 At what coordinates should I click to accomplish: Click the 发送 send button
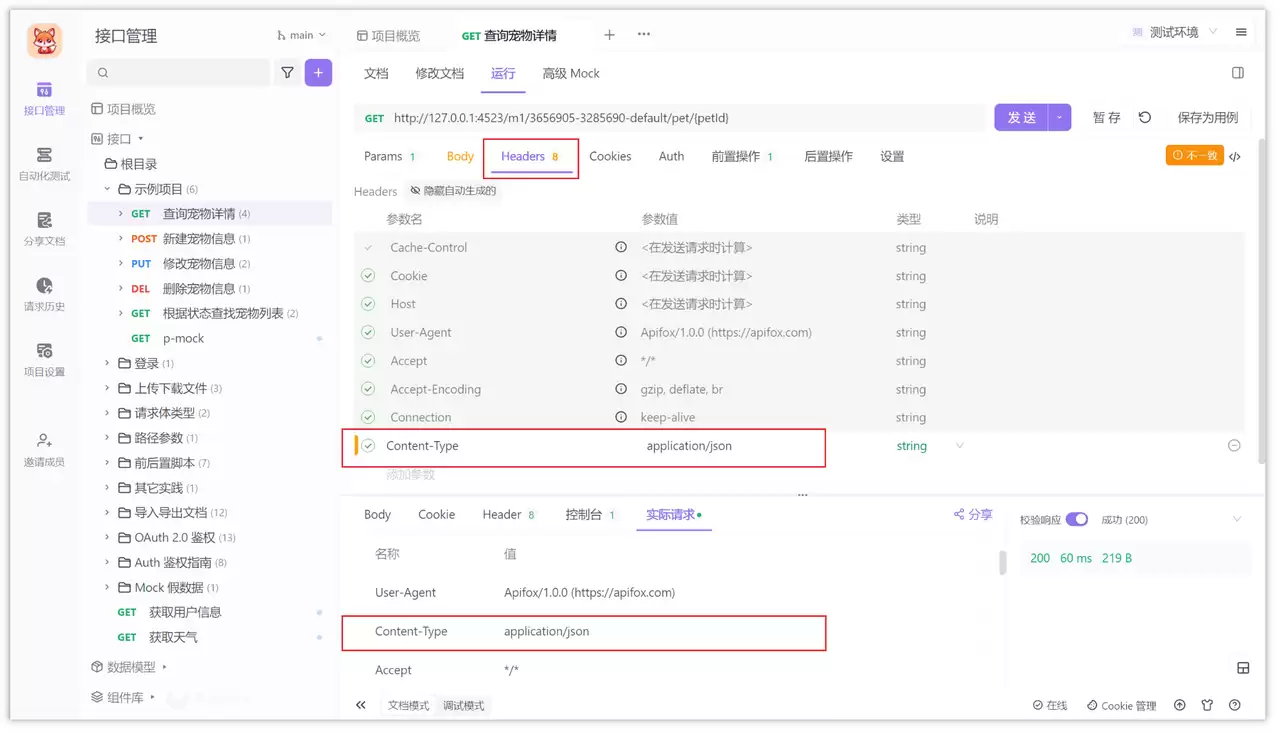pos(1022,117)
